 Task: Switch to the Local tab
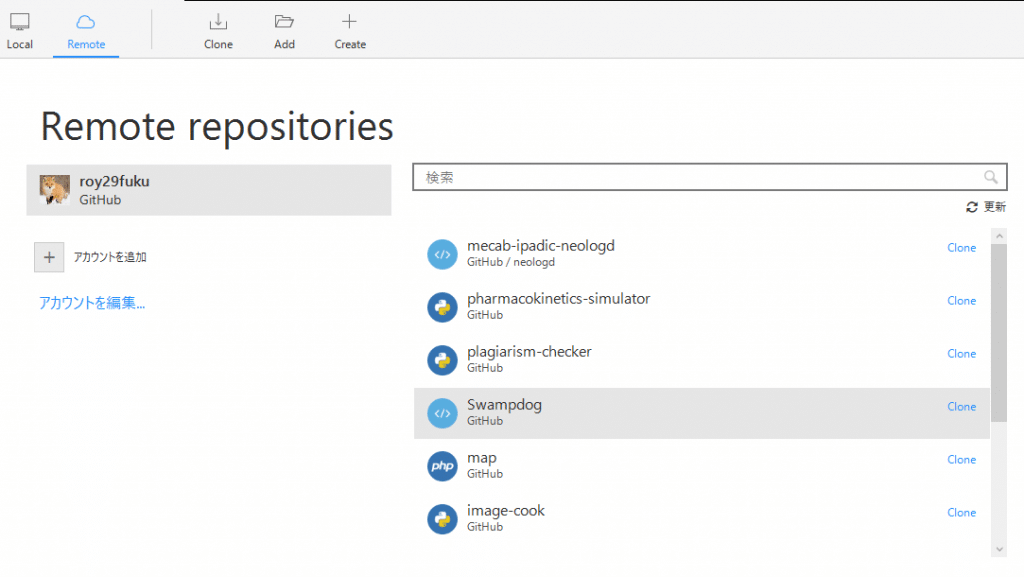20,30
